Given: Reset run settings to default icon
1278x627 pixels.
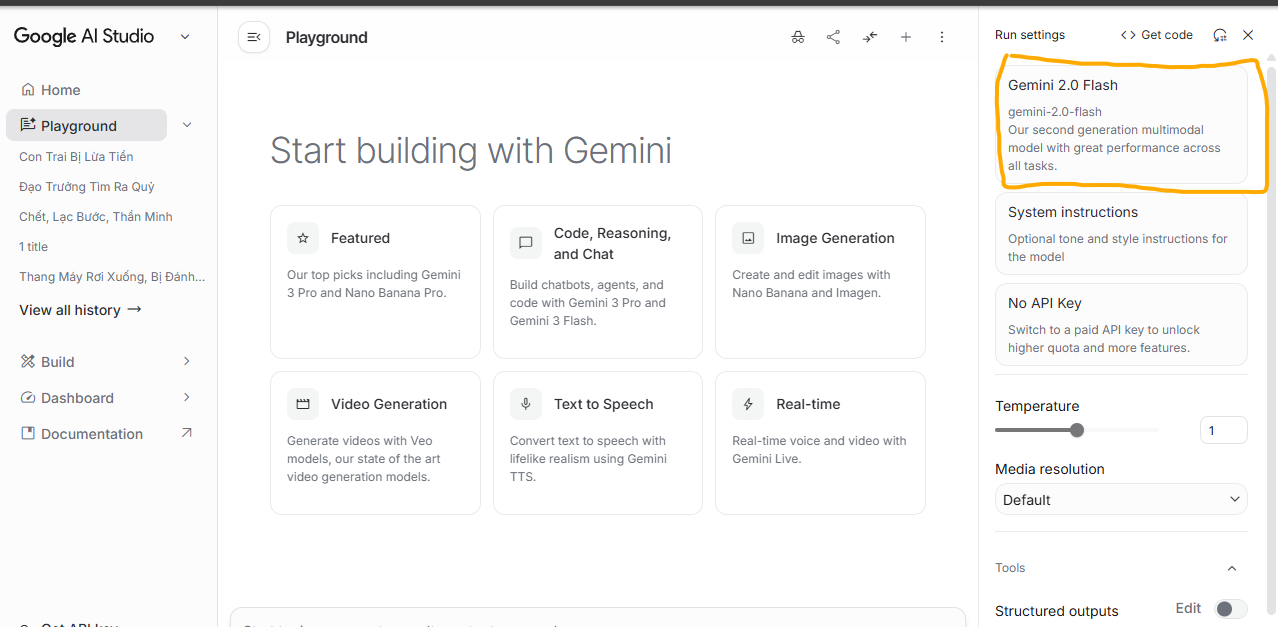Looking at the screenshot, I should click(x=1219, y=35).
